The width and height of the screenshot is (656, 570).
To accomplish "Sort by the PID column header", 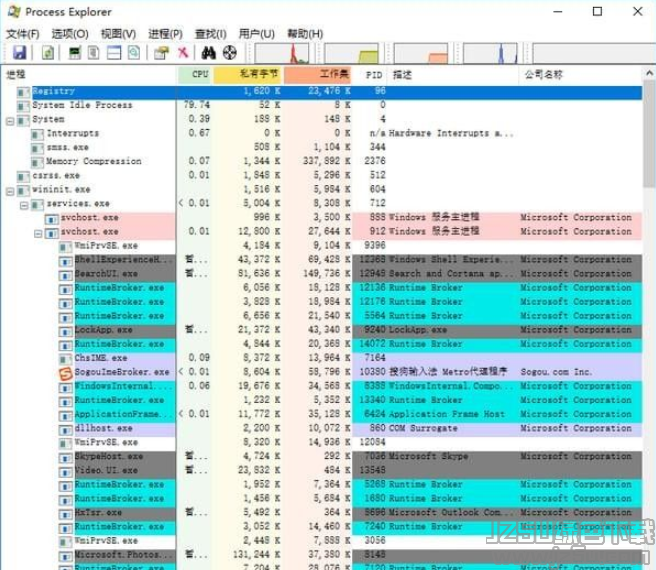I will [x=370, y=75].
